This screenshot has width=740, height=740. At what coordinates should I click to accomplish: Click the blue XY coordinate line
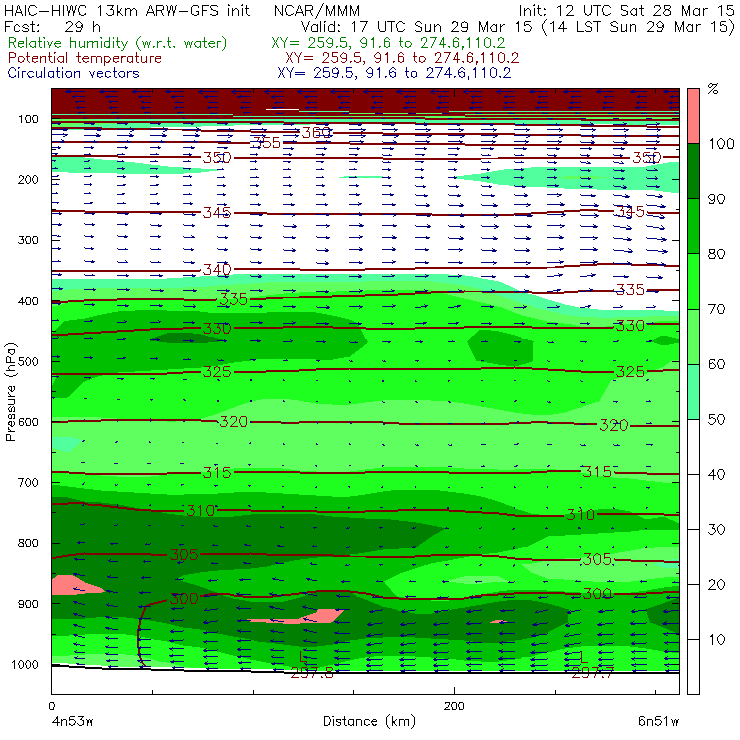coord(394,73)
